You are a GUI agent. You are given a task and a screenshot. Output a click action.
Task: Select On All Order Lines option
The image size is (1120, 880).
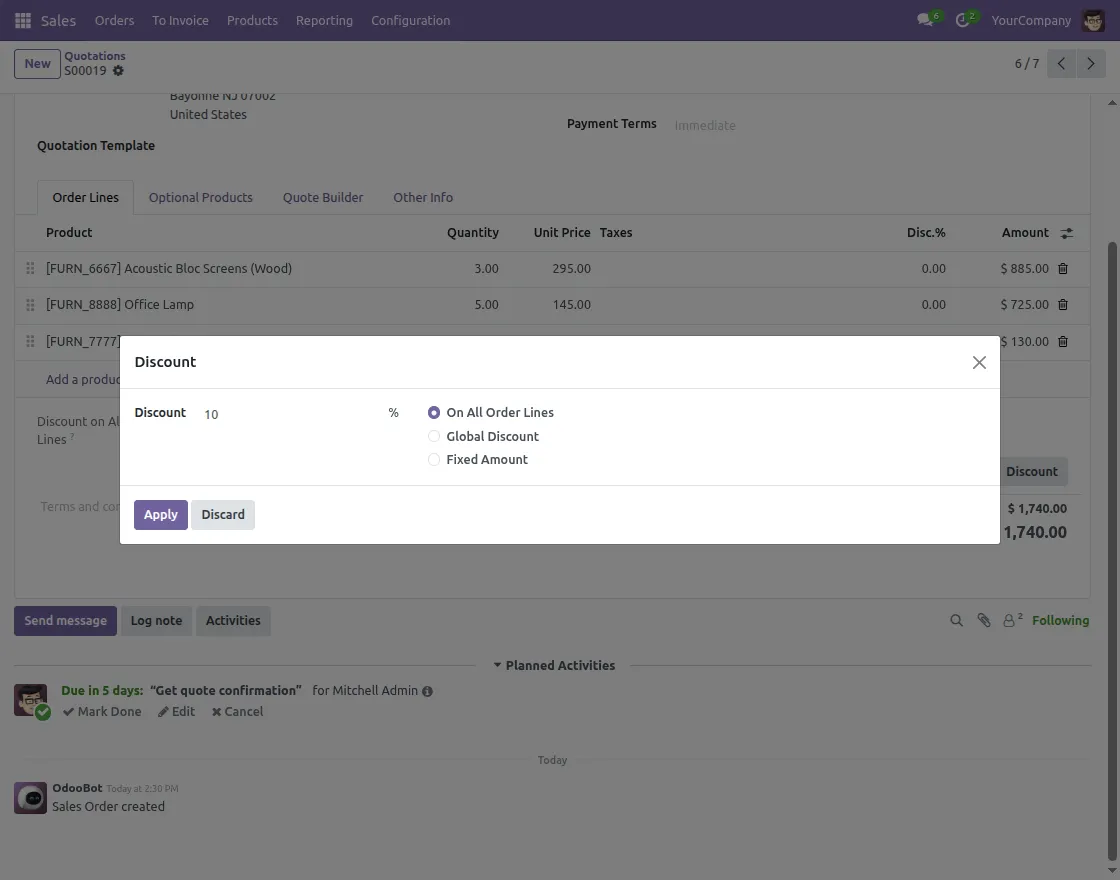click(x=434, y=412)
